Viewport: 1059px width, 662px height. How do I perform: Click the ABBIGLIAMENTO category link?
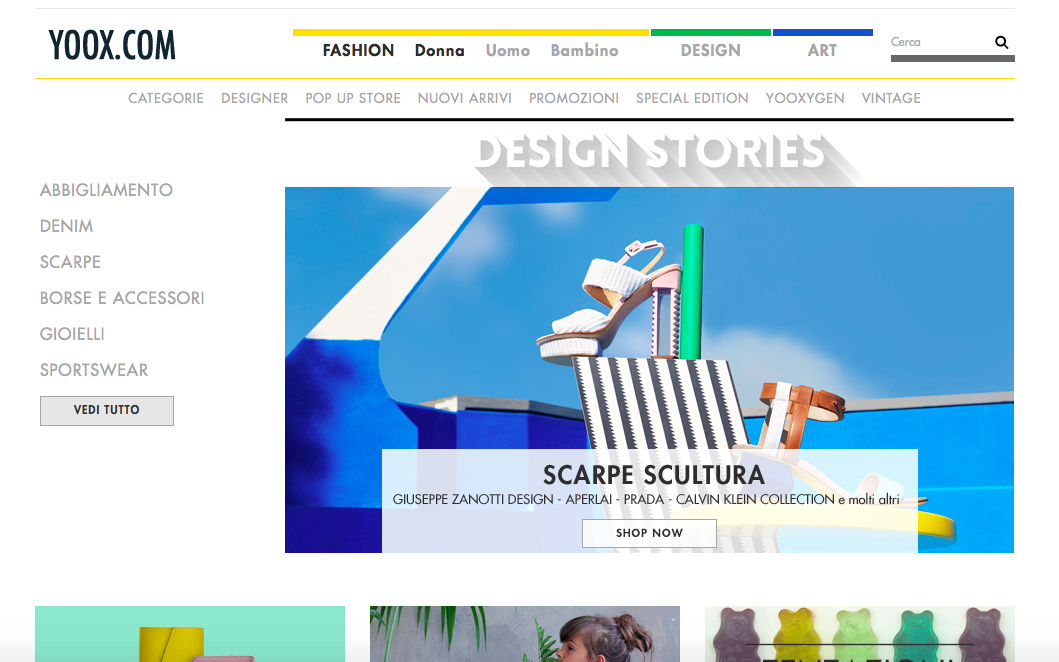click(106, 190)
